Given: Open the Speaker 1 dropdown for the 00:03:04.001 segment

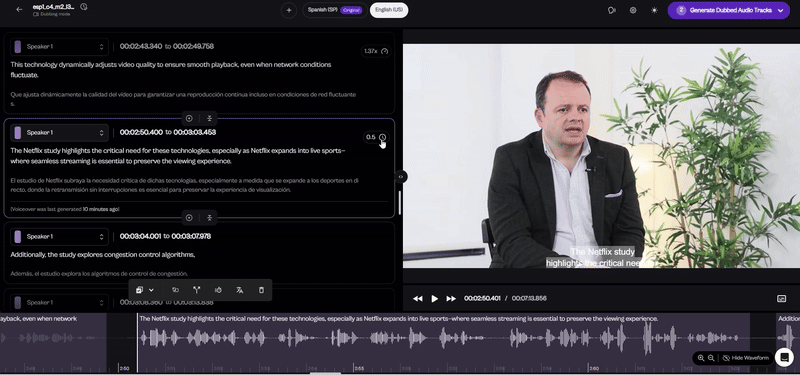Looking at the screenshot, I should [60, 237].
